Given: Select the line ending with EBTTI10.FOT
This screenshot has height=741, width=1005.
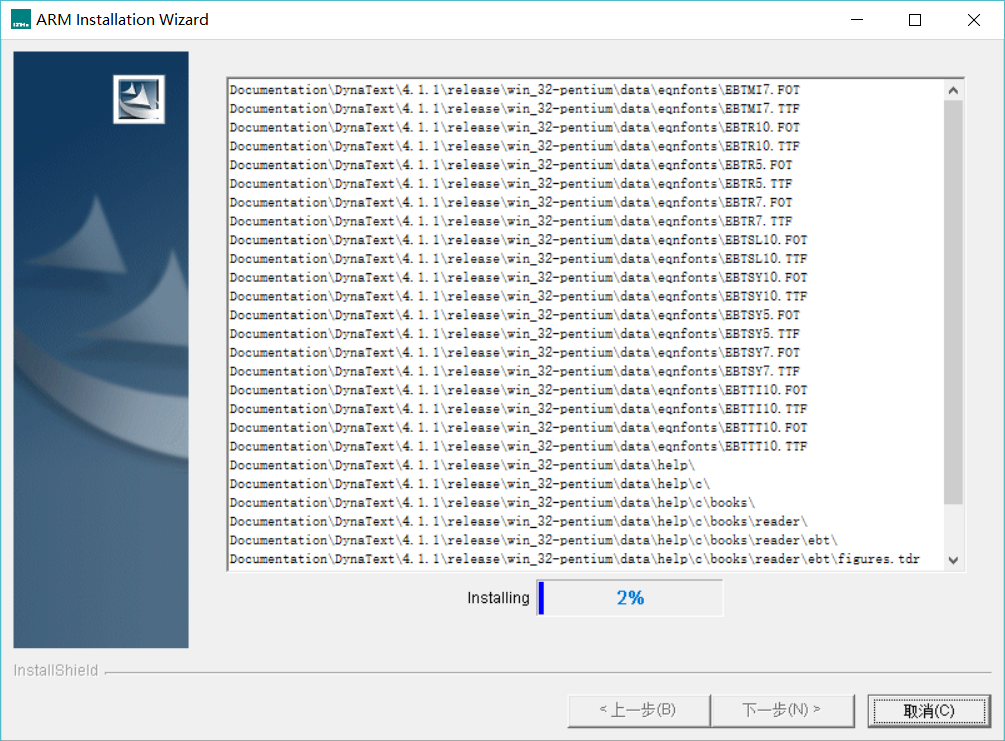Looking at the screenshot, I should pyautogui.click(x=519, y=390).
